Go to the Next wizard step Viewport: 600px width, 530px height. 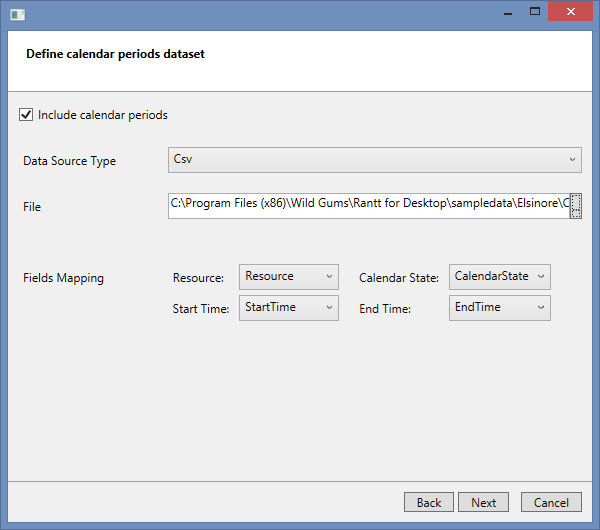coord(483,502)
